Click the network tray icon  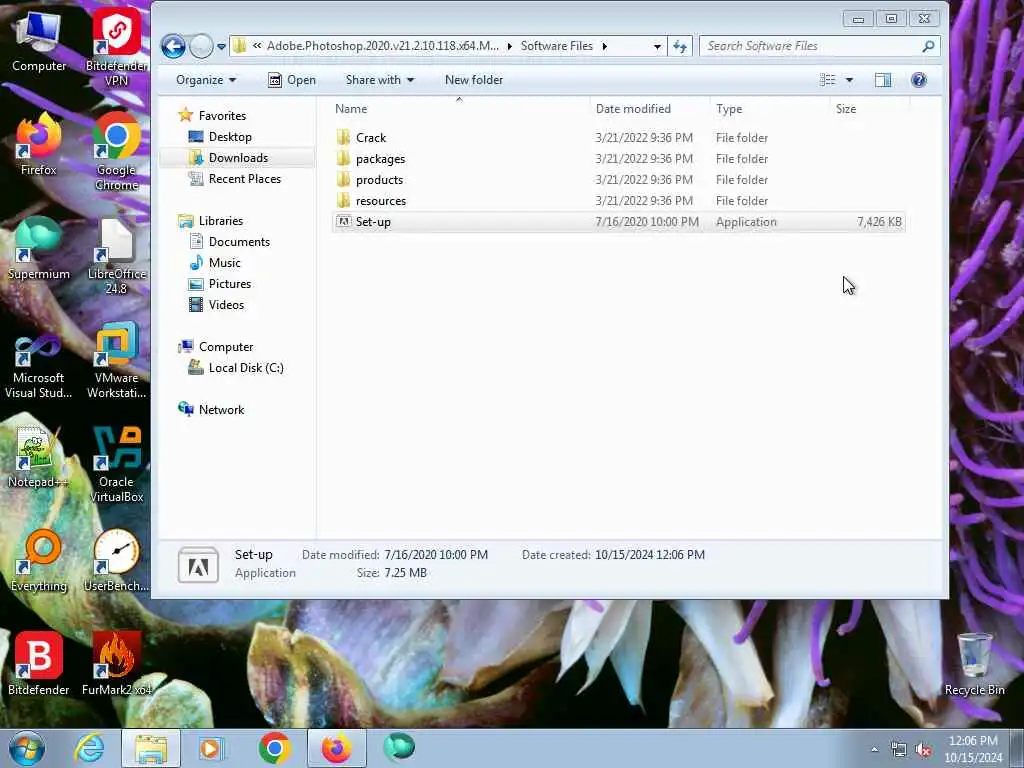tap(899, 750)
